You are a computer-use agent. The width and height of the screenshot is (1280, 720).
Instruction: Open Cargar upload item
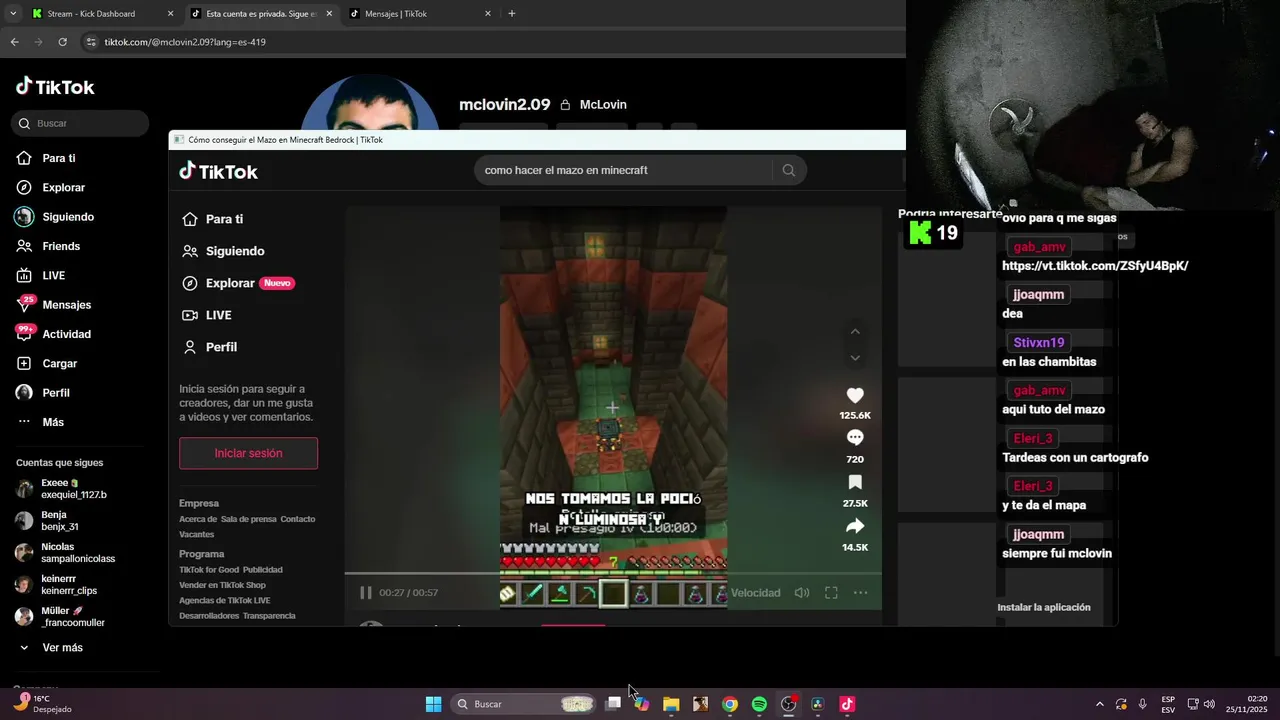pyautogui.click(x=46, y=363)
